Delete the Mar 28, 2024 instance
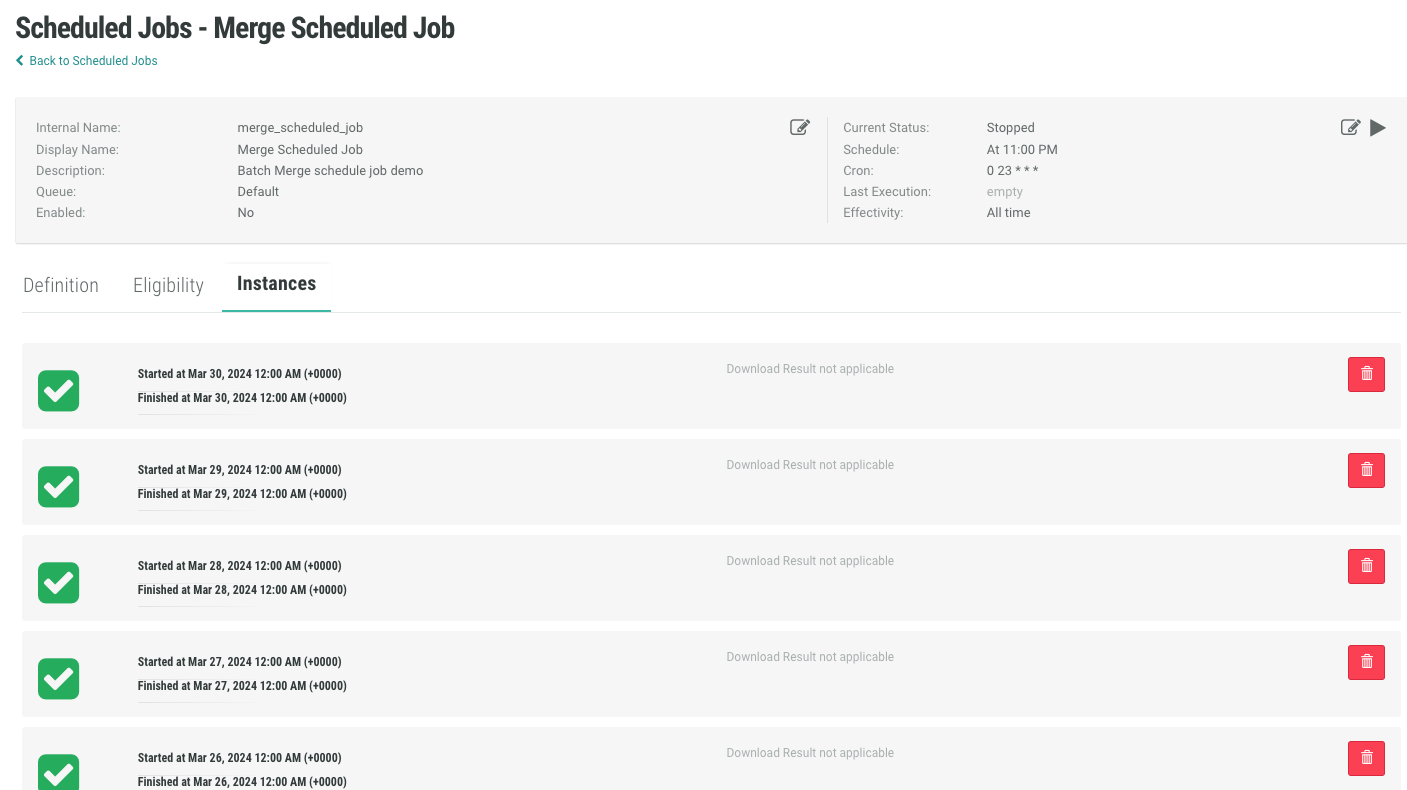This screenshot has width=1407, height=790. coord(1366,566)
